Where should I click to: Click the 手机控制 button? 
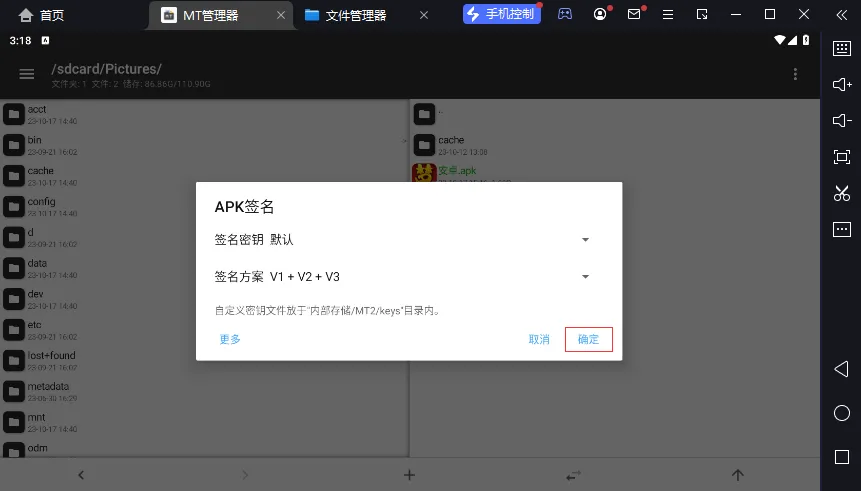[x=502, y=14]
